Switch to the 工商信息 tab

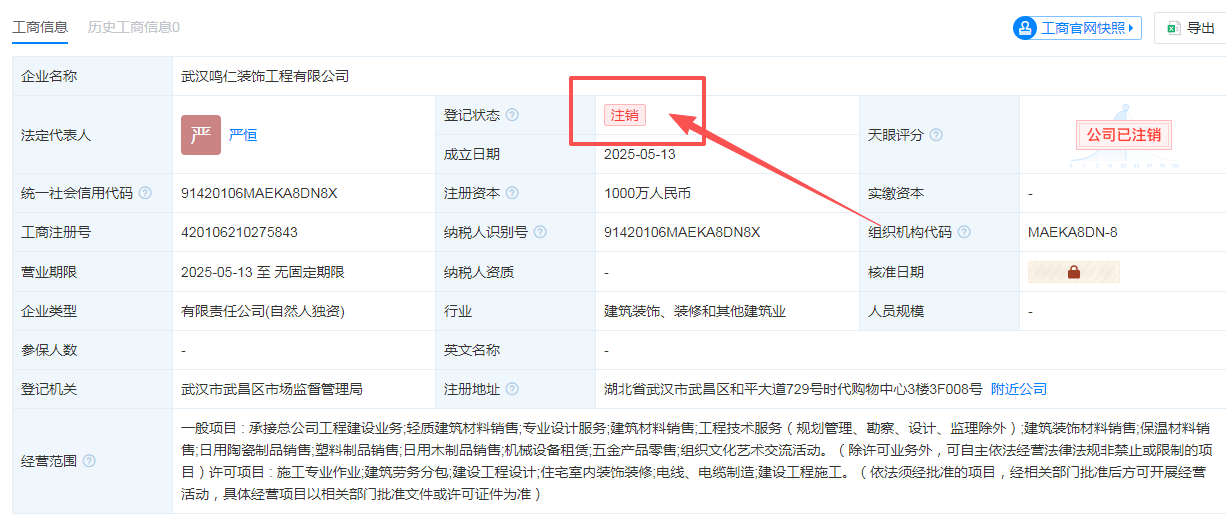40,27
